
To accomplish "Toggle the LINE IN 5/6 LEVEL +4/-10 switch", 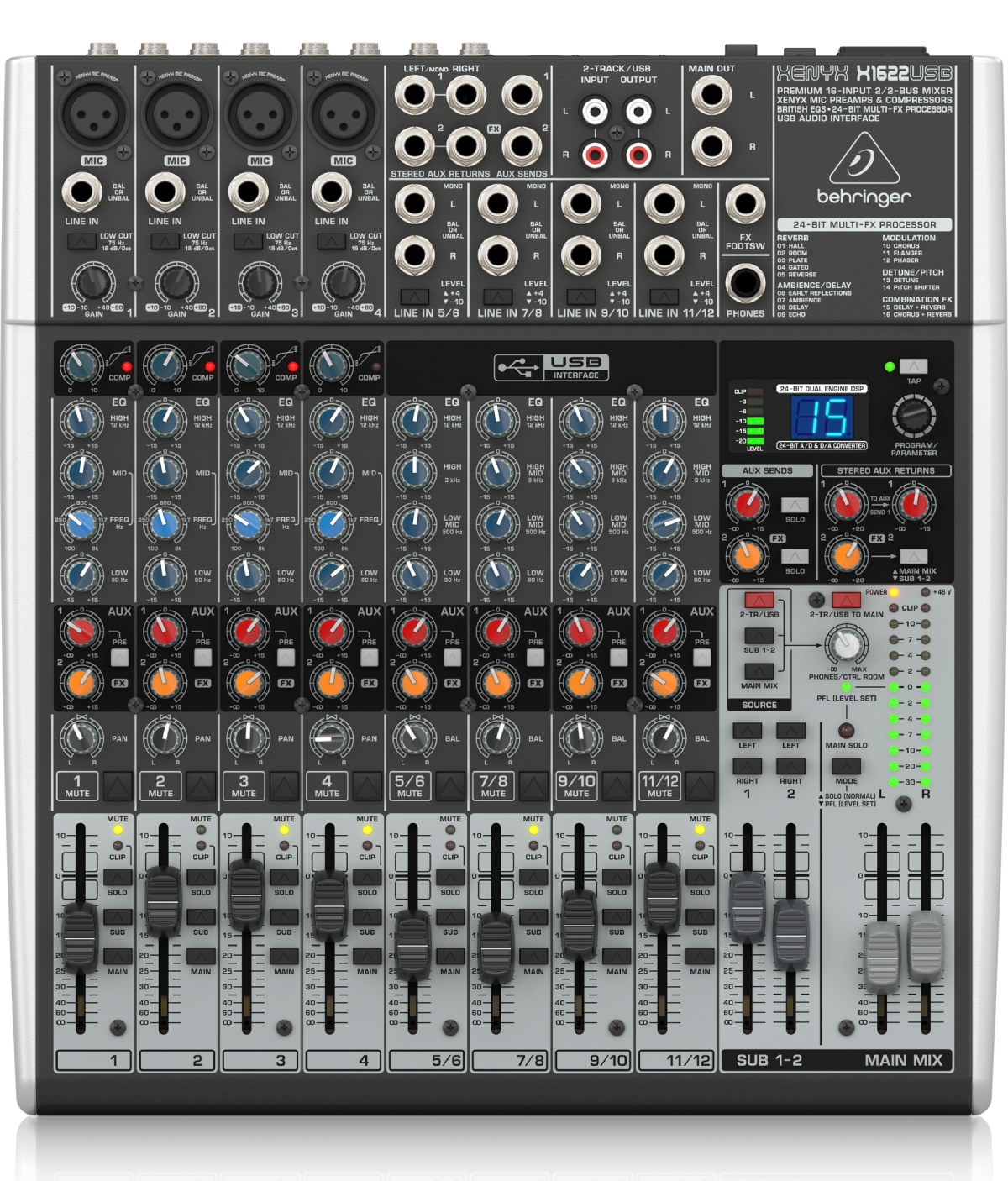I will click(x=414, y=297).
